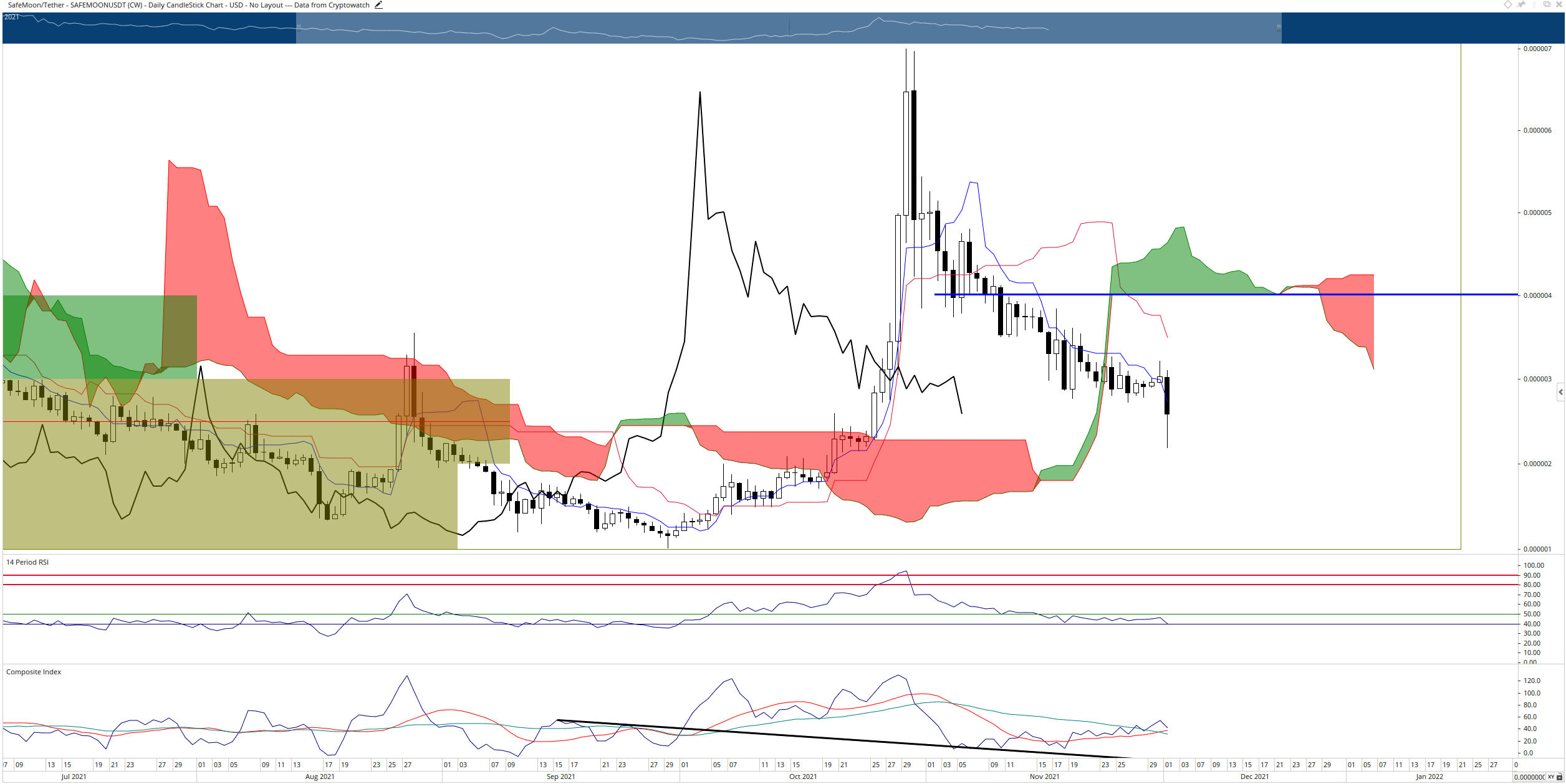This screenshot has width=1566, height=784.
Task: Pop out chart using the overlapping windows icon
Action: [x=1547, y=4]
